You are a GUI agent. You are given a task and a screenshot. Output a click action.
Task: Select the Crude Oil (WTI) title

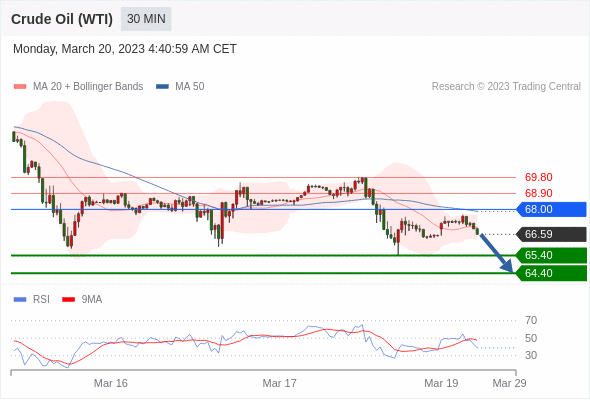click(x=62, y=19)
